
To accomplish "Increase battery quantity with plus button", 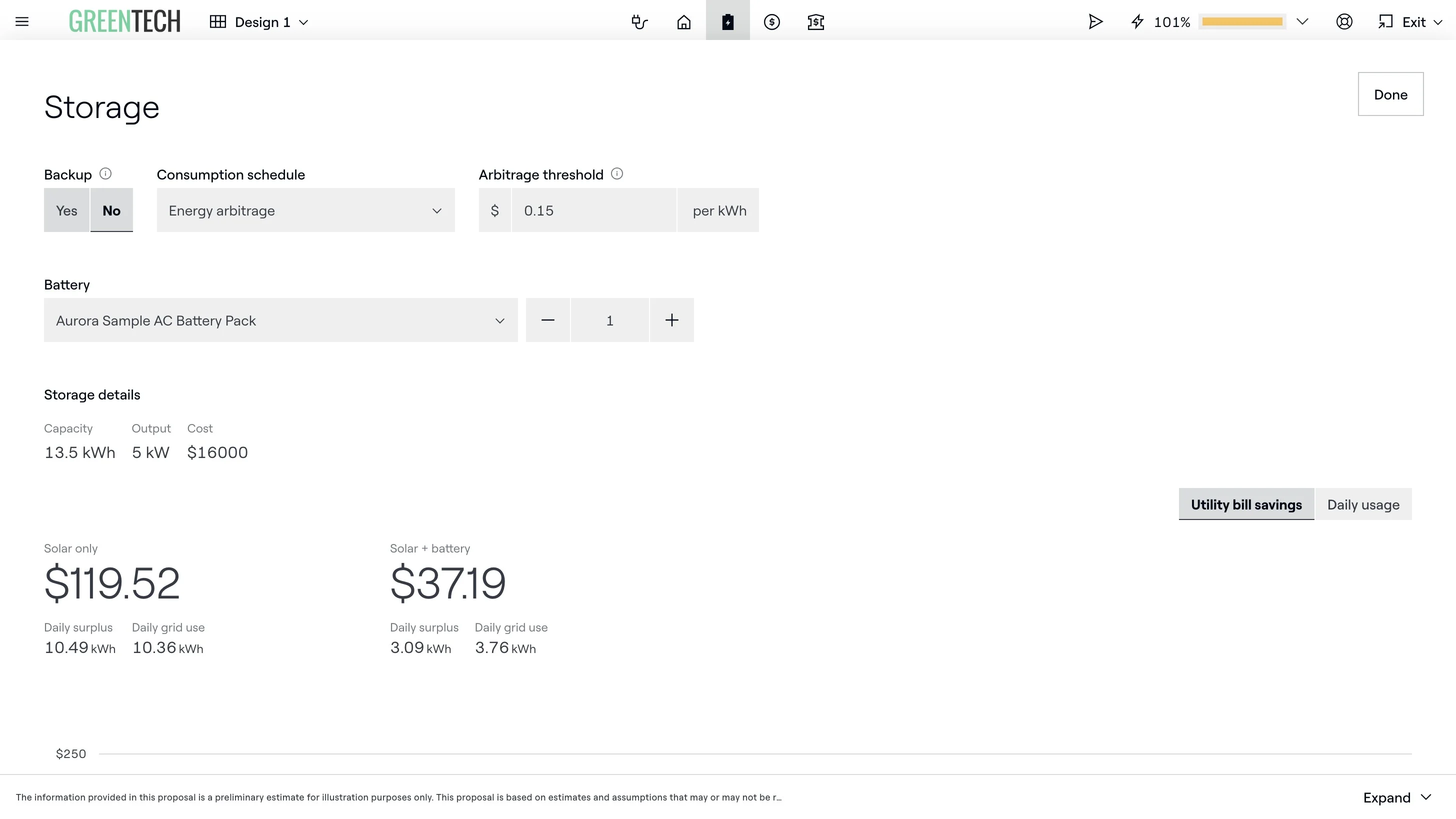I will pos(671,320).
